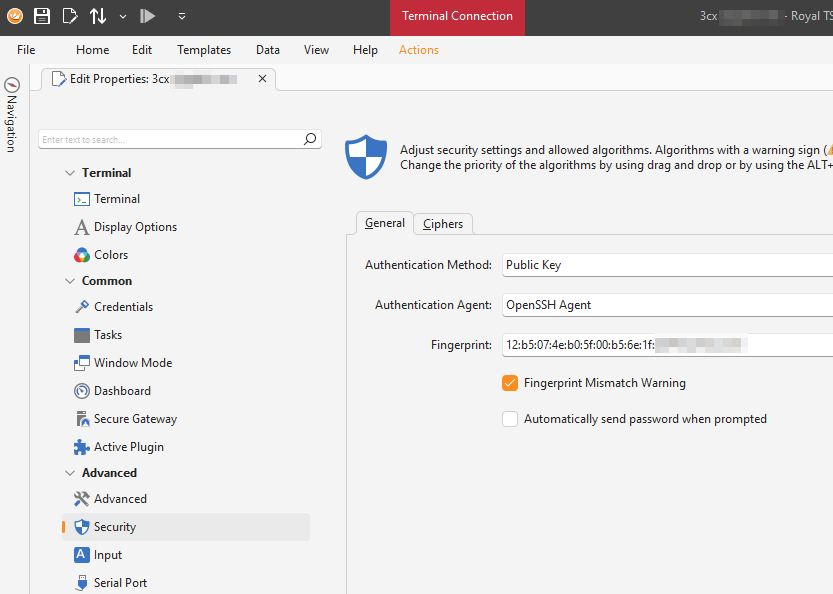
Task: Open the Templates menu
Action: point(204,50)
